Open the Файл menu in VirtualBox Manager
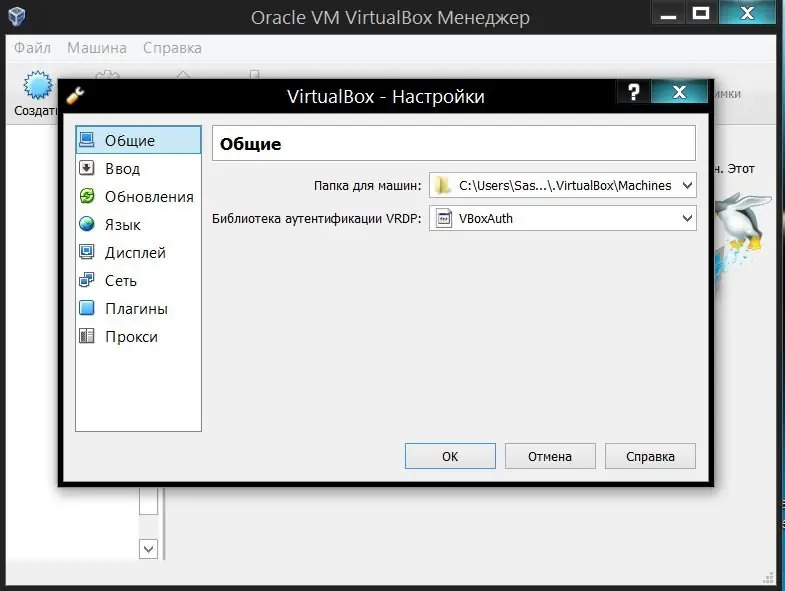785x591 pixels. coord(32,48)
